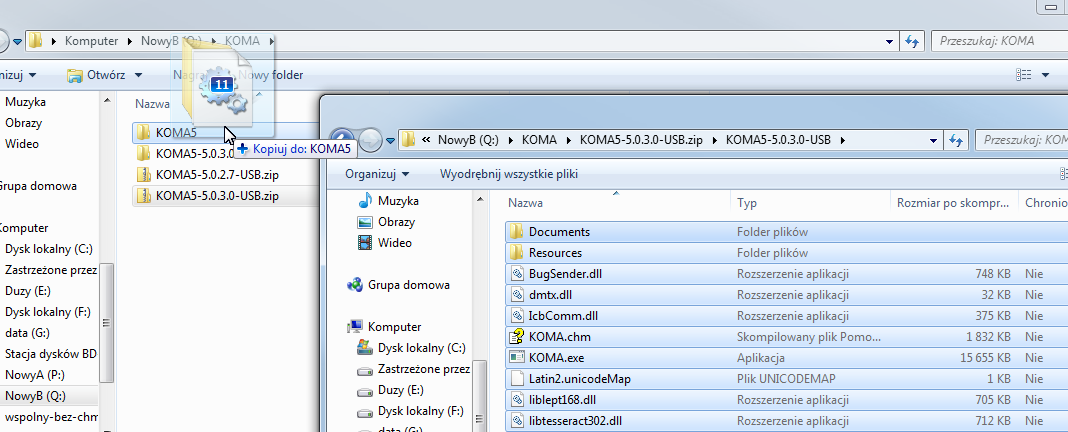The height and width of the screenshot is (432, 1068).
Task: Click the Muzyka library icon in front window
Action: (x=365, y=201)
